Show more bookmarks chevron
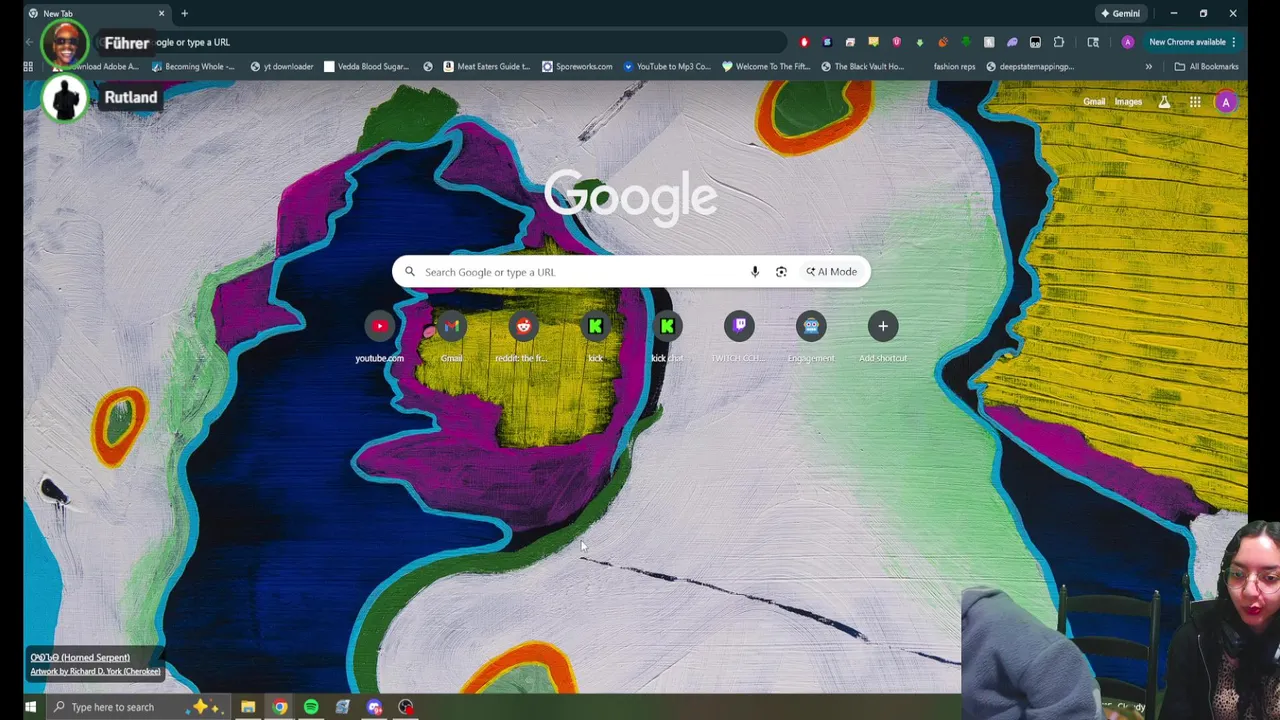The height and width of the screenshot is (720, 1280). (x=1148, y=67)
